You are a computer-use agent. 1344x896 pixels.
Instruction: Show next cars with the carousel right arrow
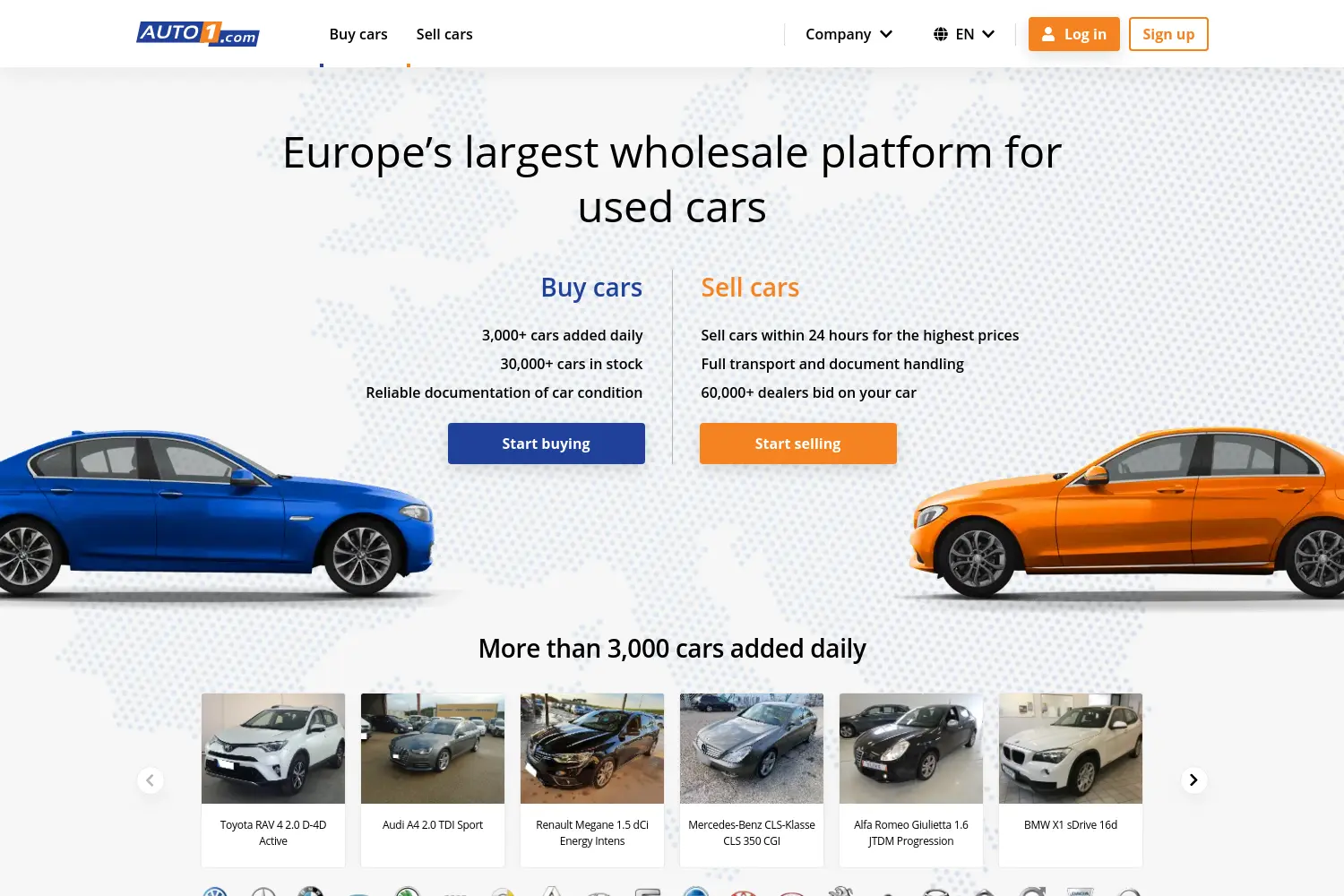[1193, 780]
